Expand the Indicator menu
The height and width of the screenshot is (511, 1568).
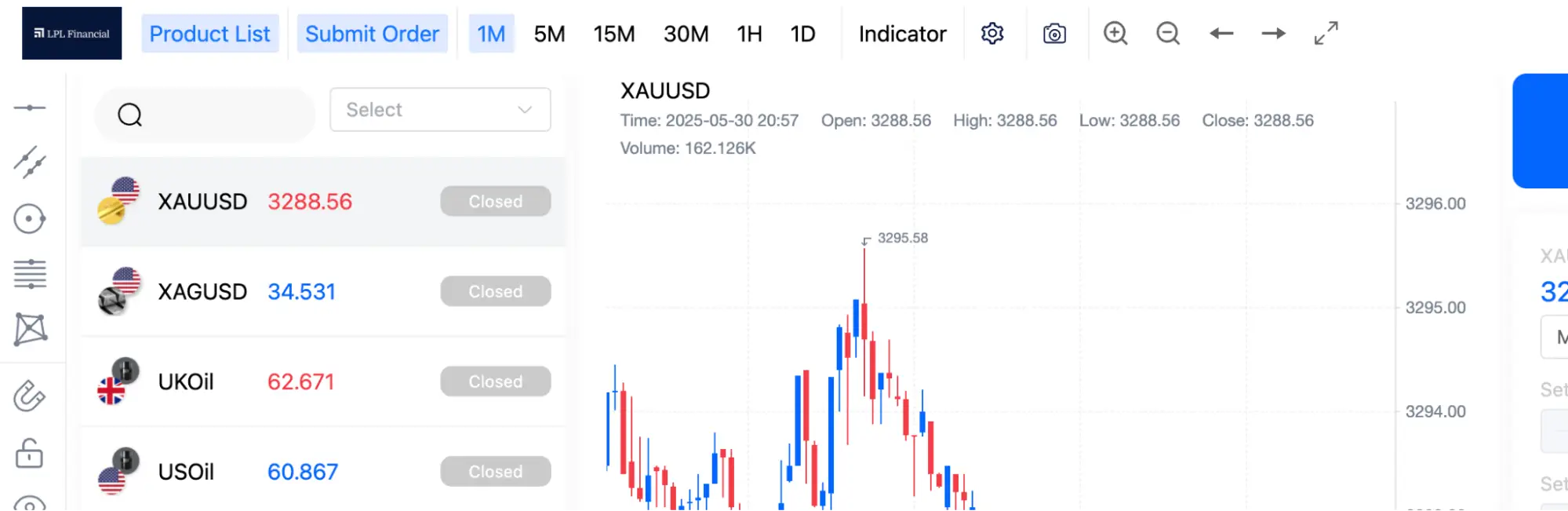[x=902, y=33]
